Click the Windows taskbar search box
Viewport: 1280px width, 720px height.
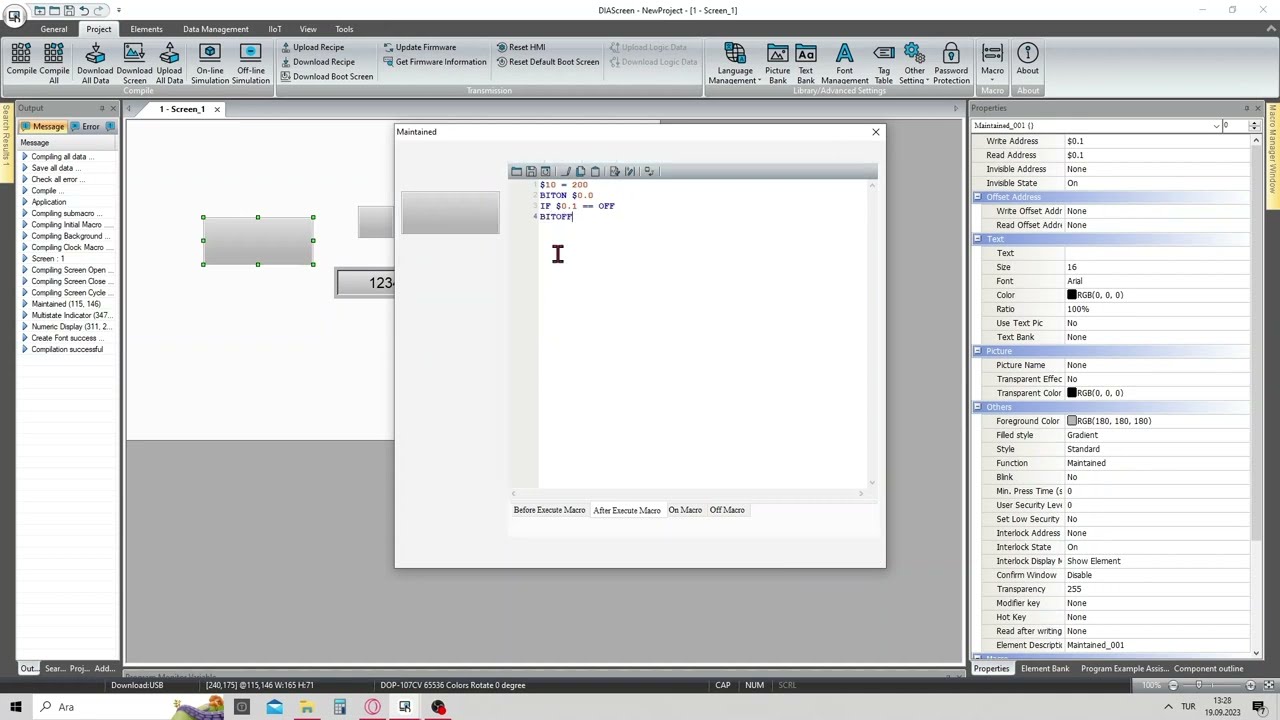(x=100, y=707)
